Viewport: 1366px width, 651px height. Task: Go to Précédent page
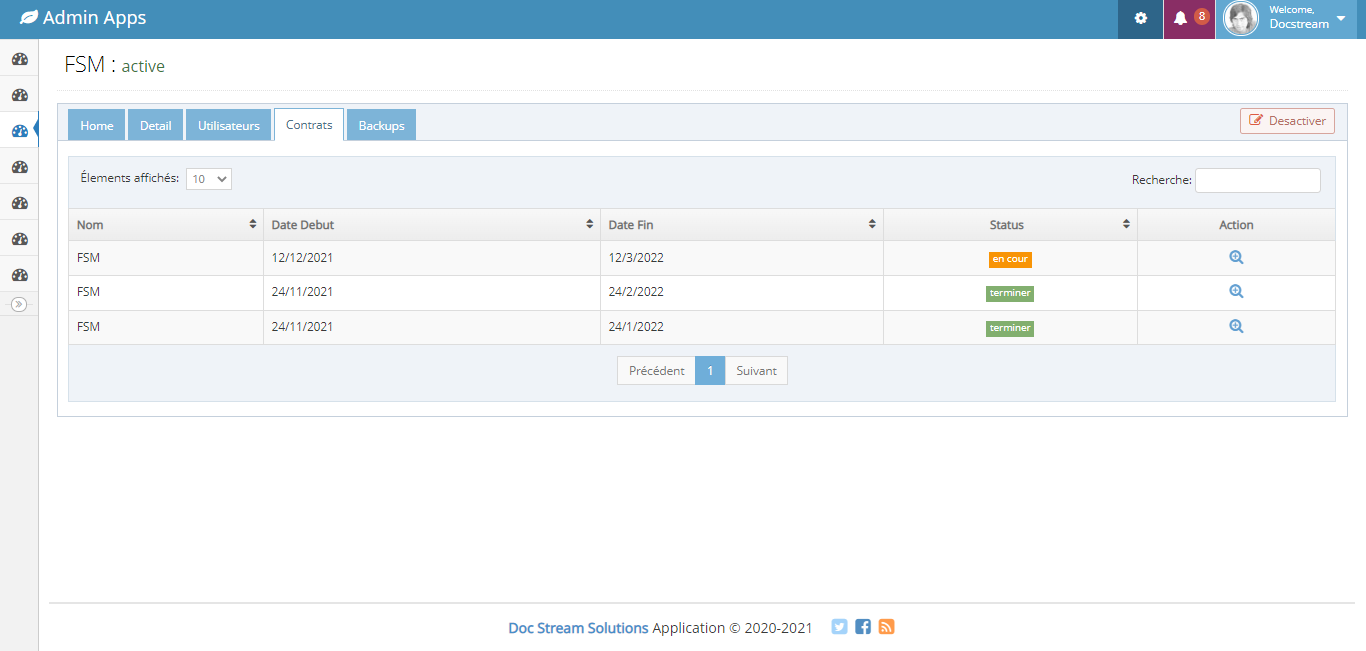click(656, 371)
